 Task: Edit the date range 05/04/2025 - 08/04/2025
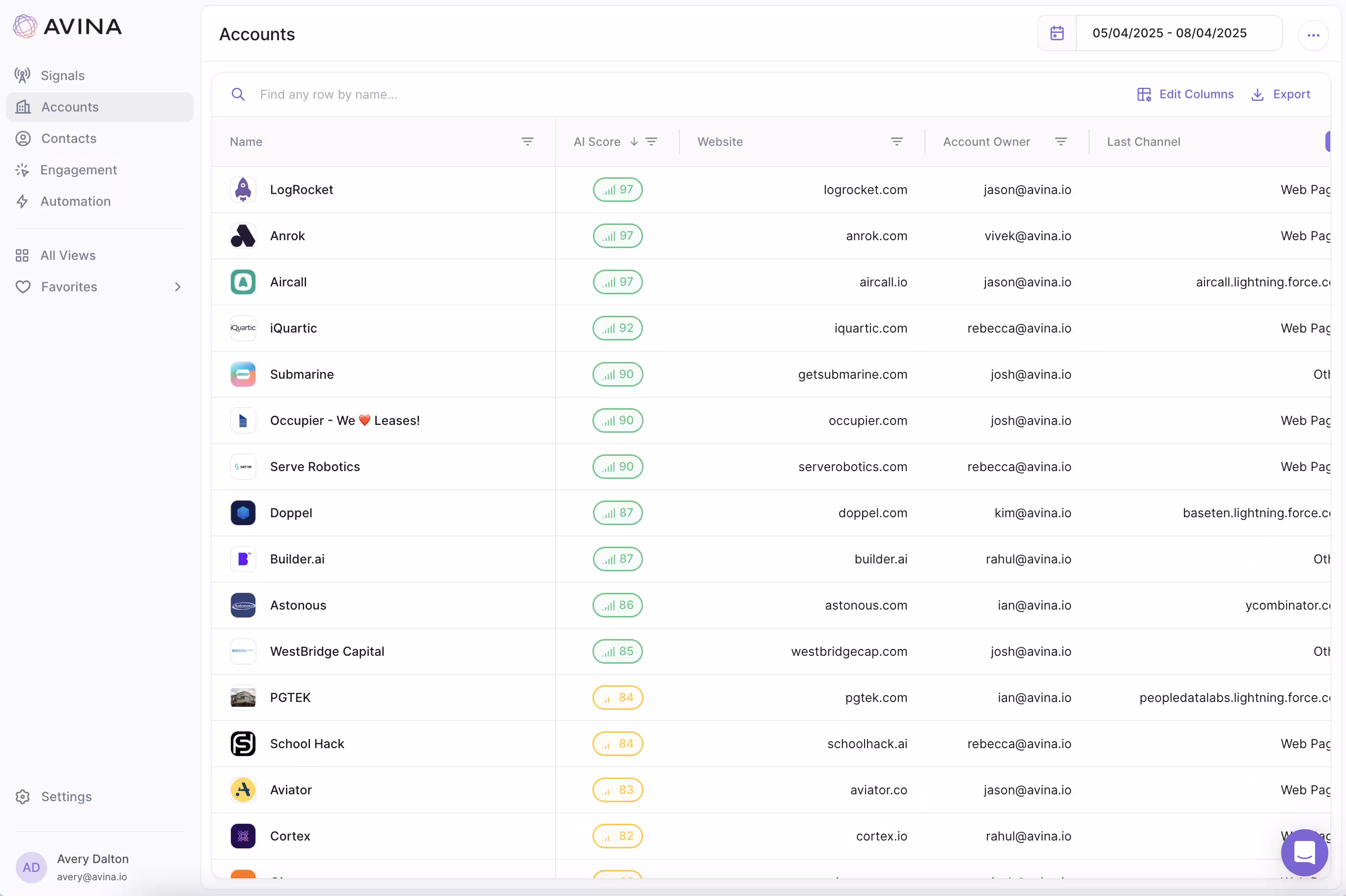pos(1170,33)
